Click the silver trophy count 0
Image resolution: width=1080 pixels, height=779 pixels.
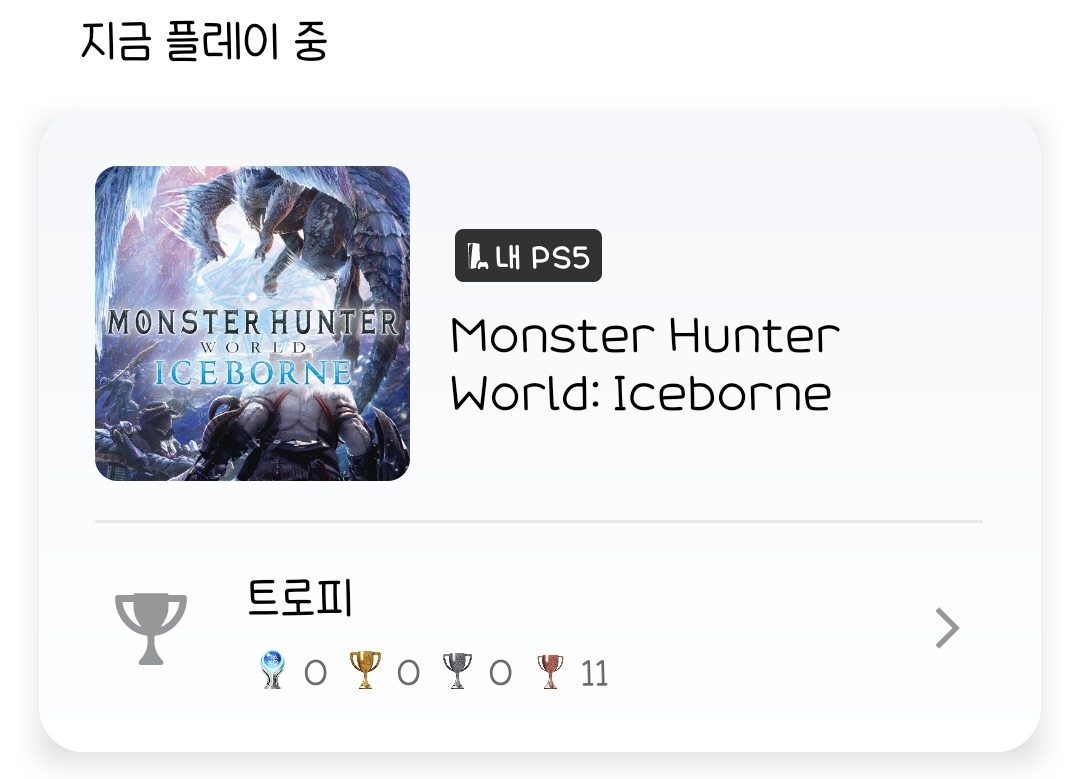pyautogui.click(x=501, y=673)
